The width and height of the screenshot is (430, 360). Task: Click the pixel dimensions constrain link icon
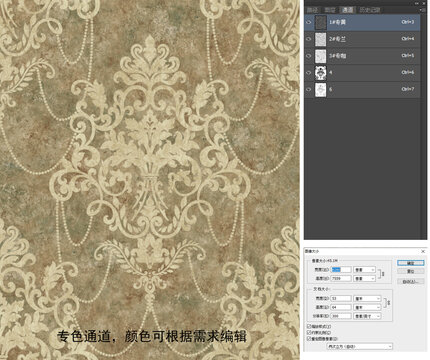[383, 274]
